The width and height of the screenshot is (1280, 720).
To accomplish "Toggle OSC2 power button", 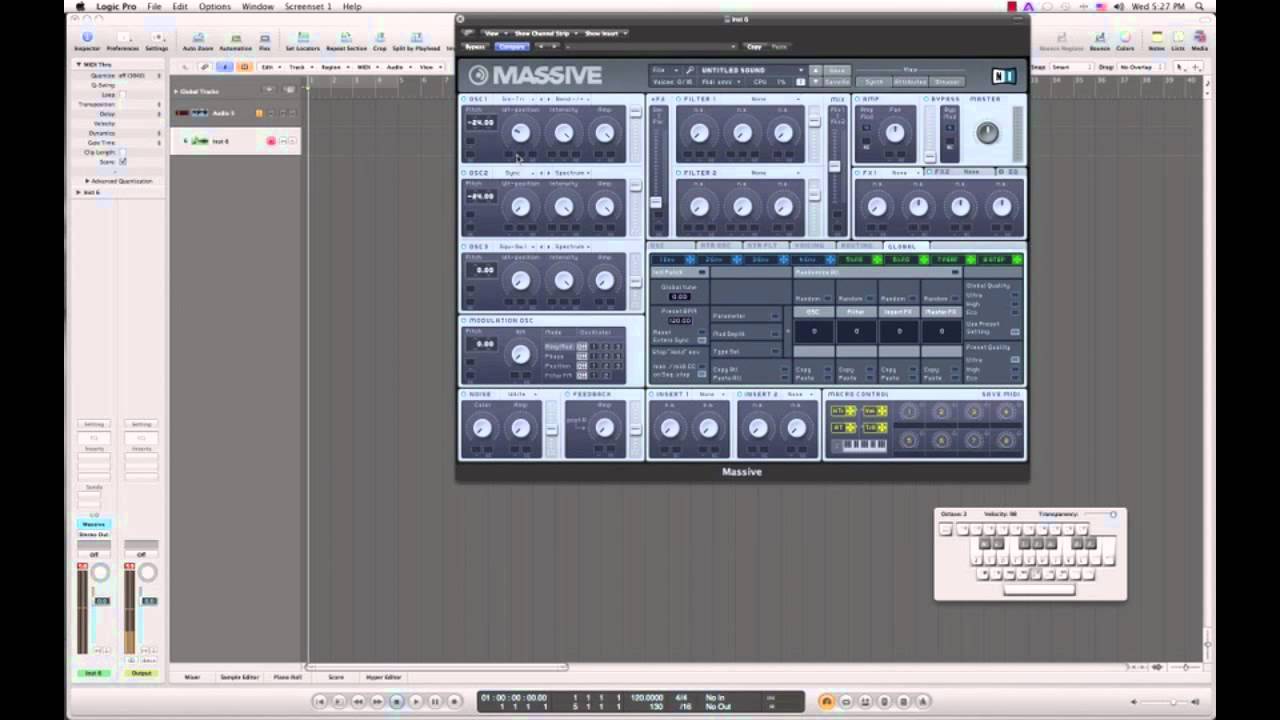I will point(465,173).
